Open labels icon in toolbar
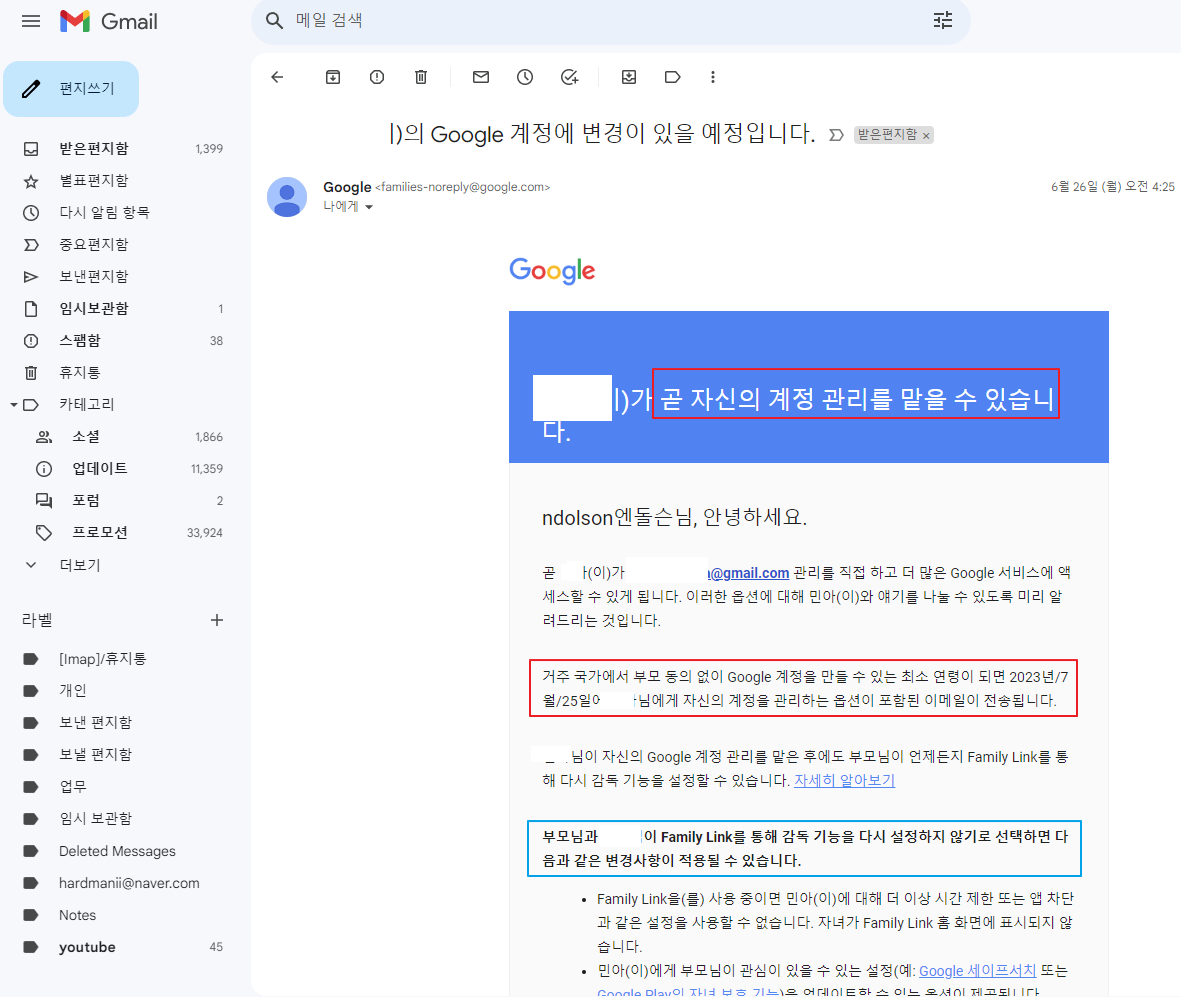 click(673, 77)
